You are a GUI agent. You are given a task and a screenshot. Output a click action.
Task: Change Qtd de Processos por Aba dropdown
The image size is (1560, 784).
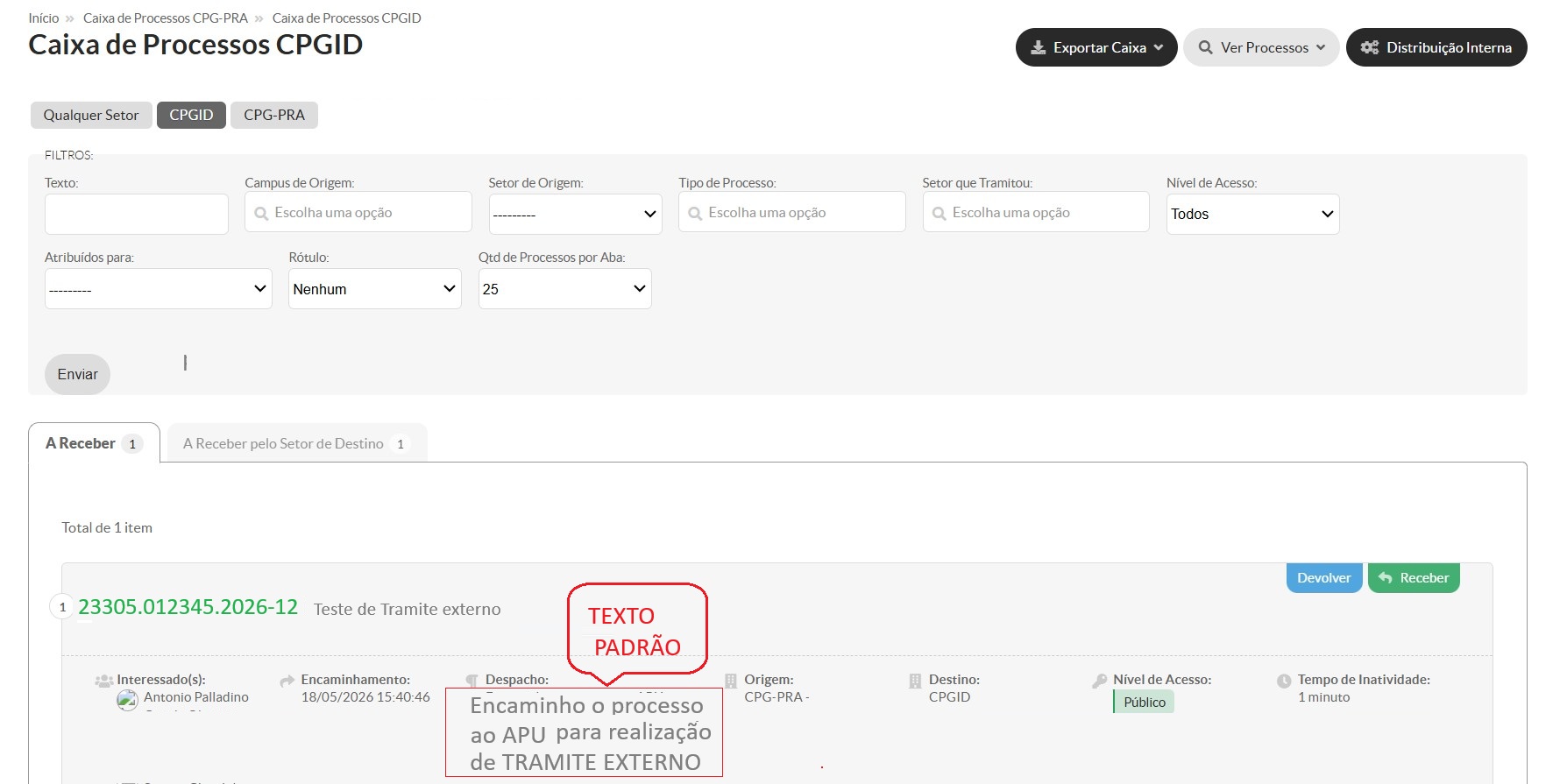[x=564, y=289]
